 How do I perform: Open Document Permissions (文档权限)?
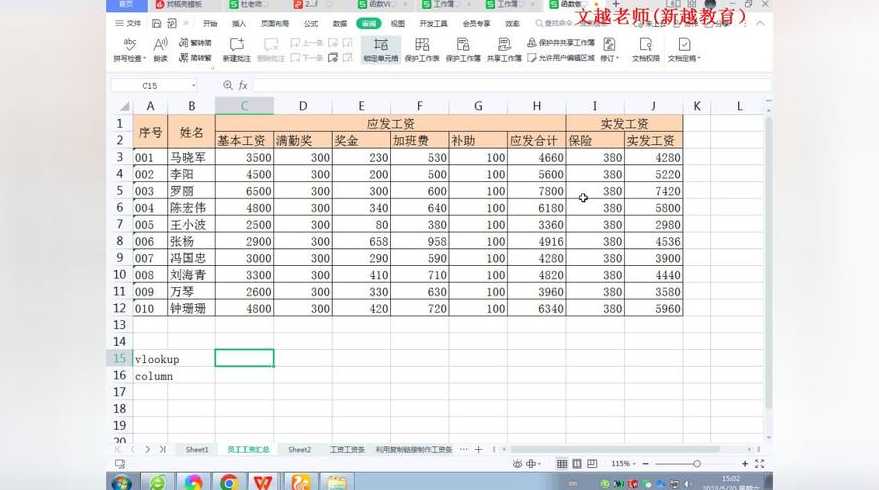click(x=645, y=49)
